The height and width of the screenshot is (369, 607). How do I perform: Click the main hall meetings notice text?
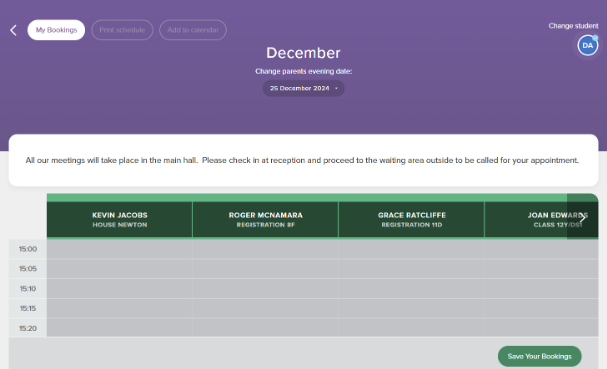point(302,160)
